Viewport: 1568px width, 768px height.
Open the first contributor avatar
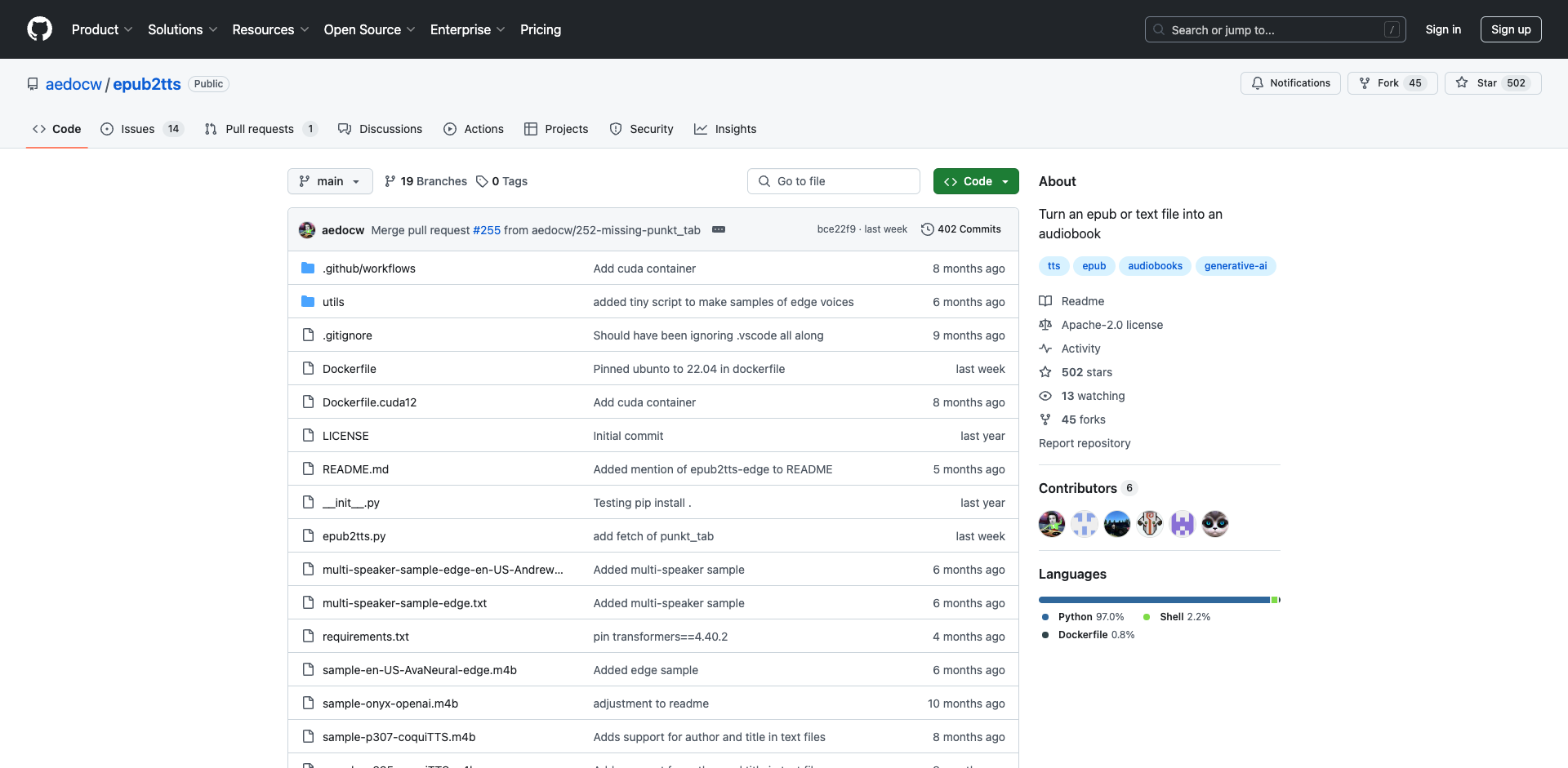click(x=1052, y=524)
